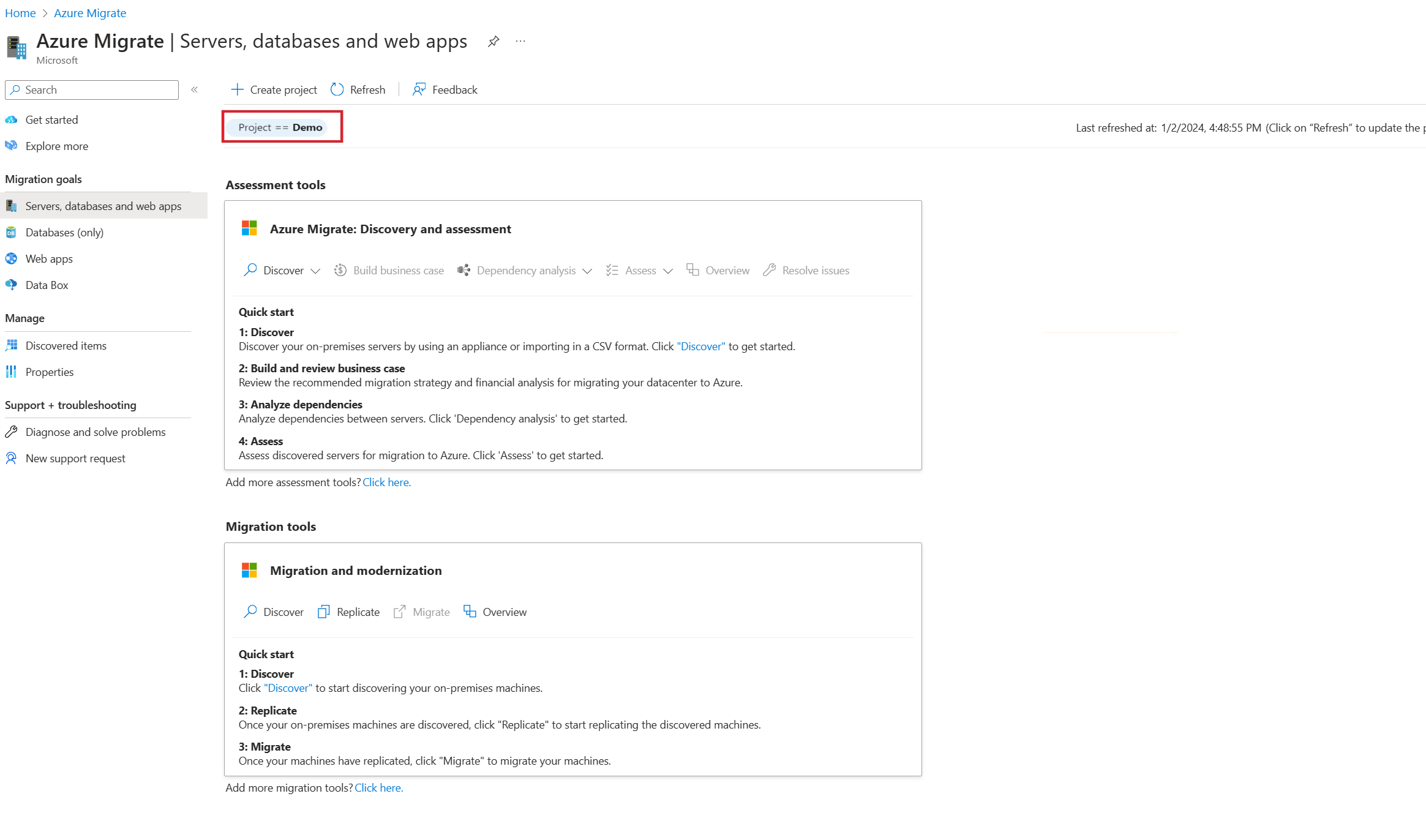Click the Dependency analysis icon

[x=464, y=270]
